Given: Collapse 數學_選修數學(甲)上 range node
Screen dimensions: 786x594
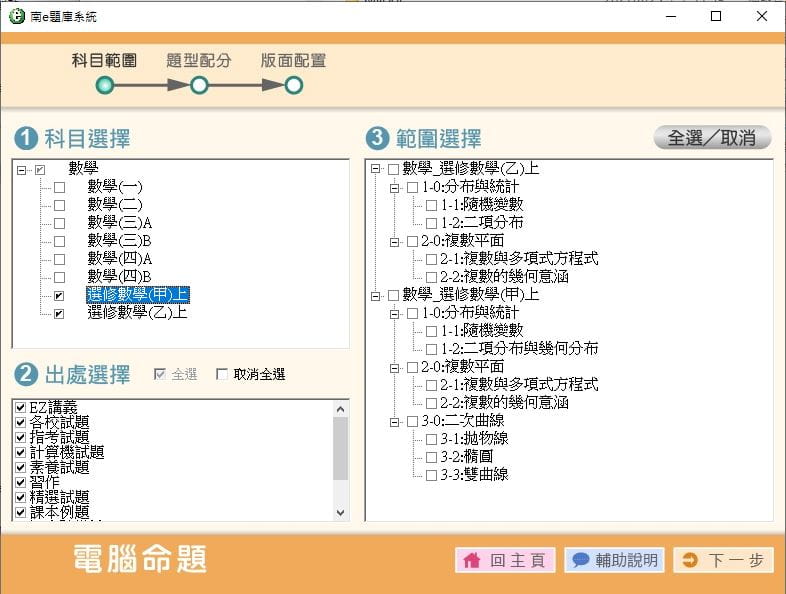Looking at the screenshot, I should pos(375,296).
